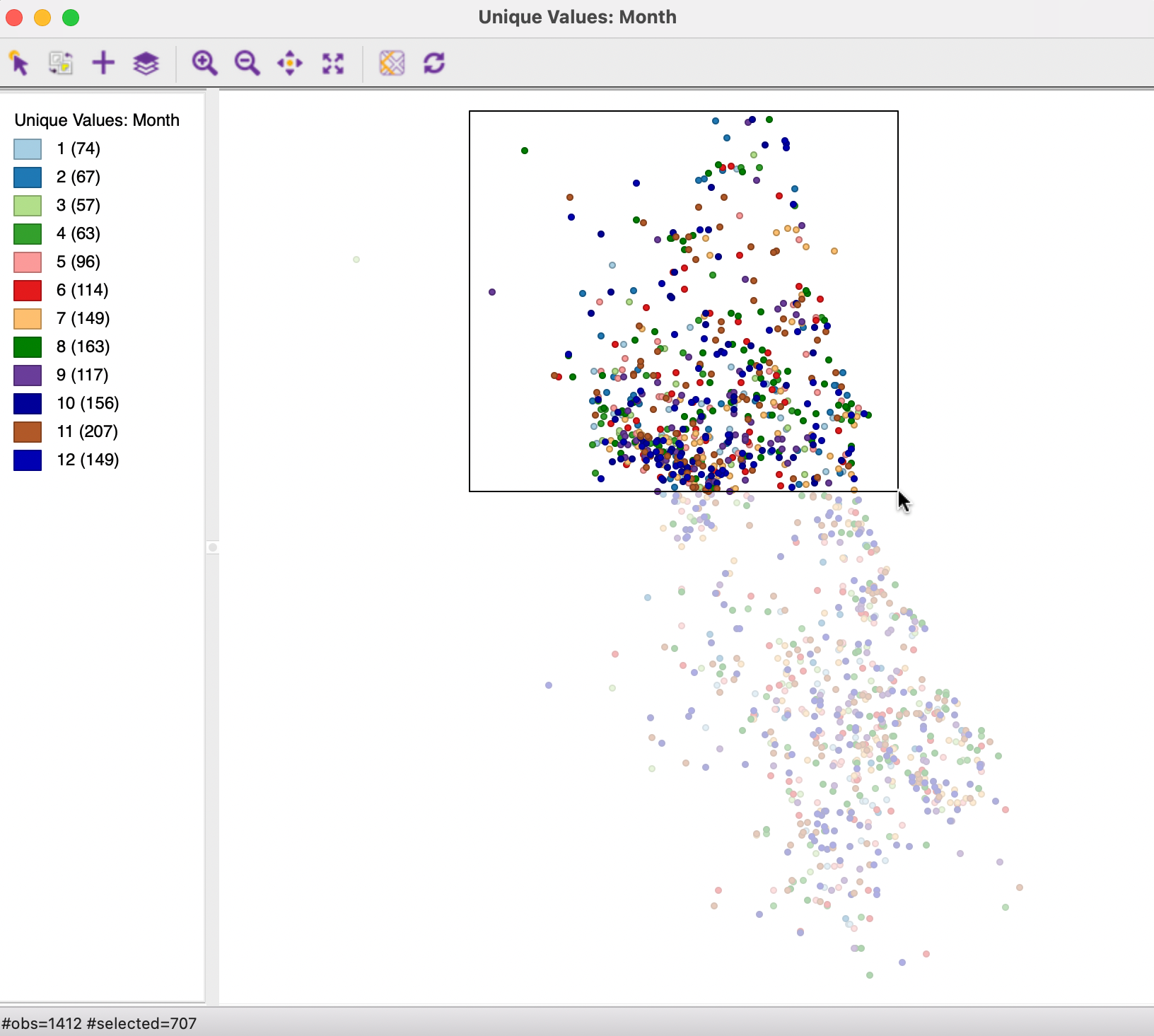The width and height of the screenshot is (1154, 1036).
Task: Click the window title 'Unique Values: Month'
Action: [x=577, y=17]
